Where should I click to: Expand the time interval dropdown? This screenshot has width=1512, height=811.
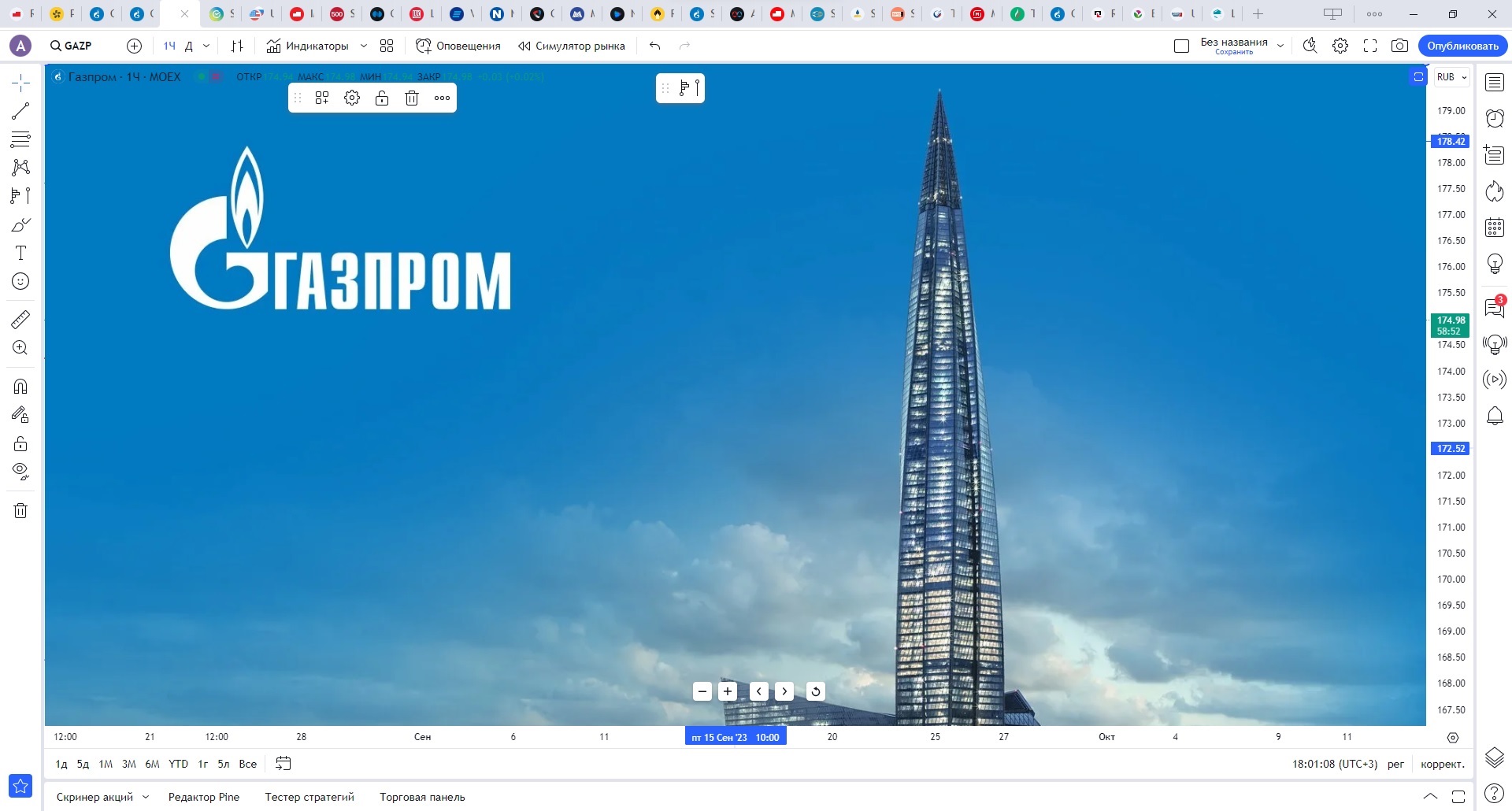pos(206,46)
